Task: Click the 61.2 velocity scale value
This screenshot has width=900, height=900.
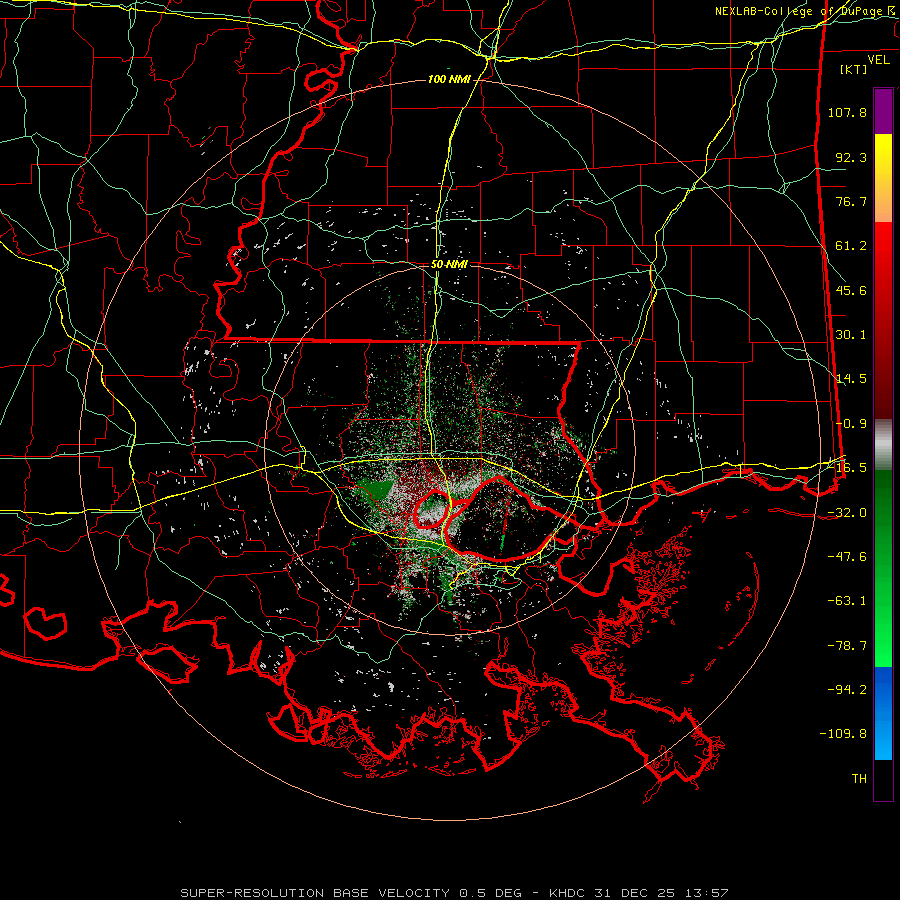Action: pos(851,246)
